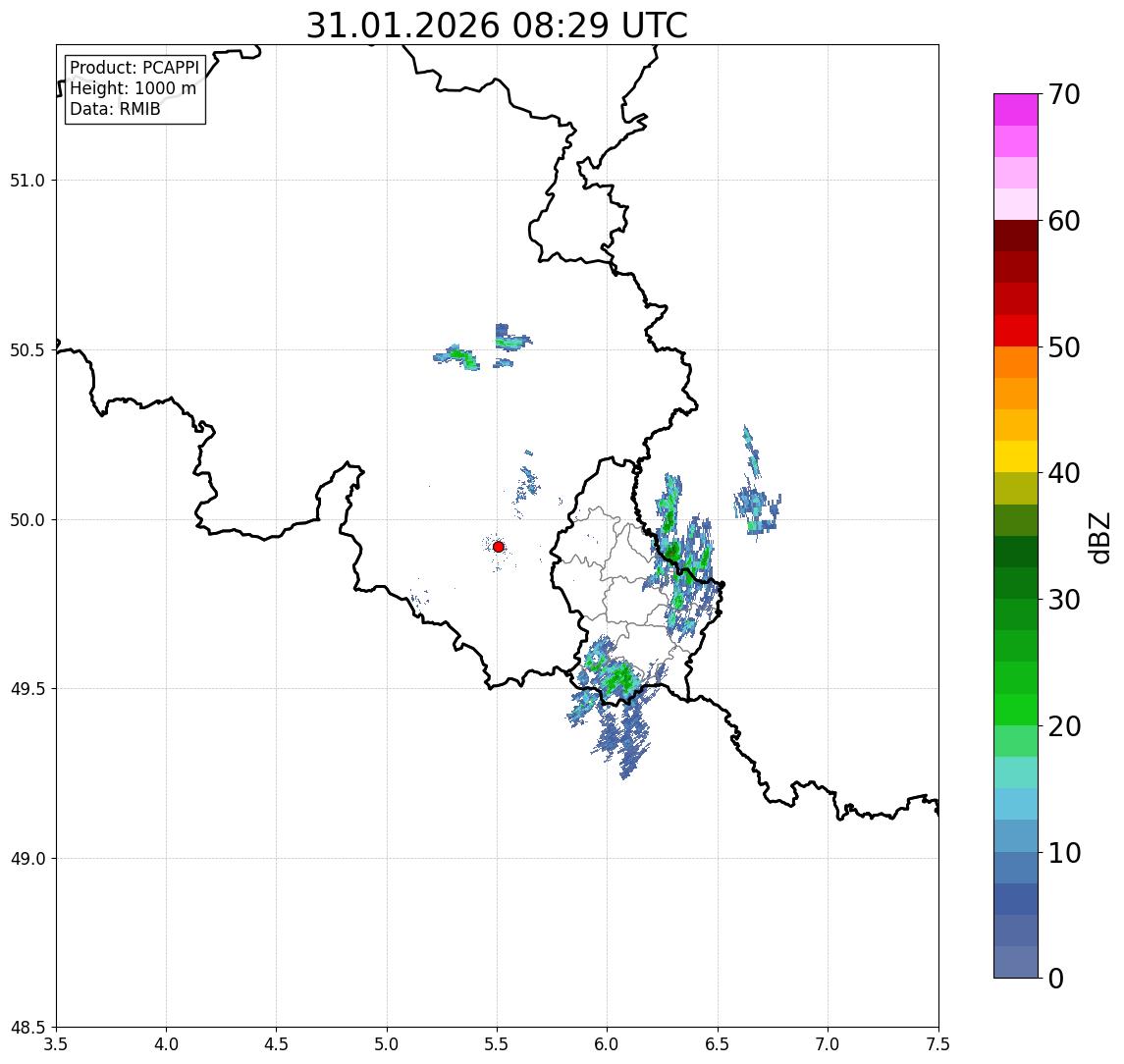This screenshot has width=1124, height=1064.
Task: Click latitude axis label 50.5
Action: pos(27,350)
